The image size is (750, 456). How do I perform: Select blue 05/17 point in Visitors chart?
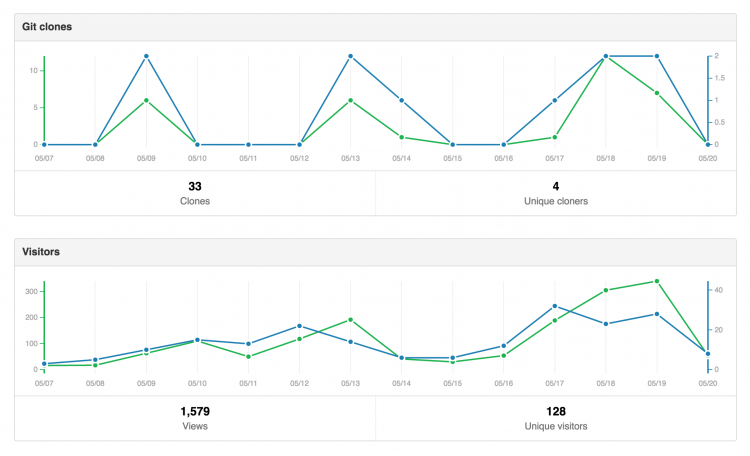(x=555, y=306)
